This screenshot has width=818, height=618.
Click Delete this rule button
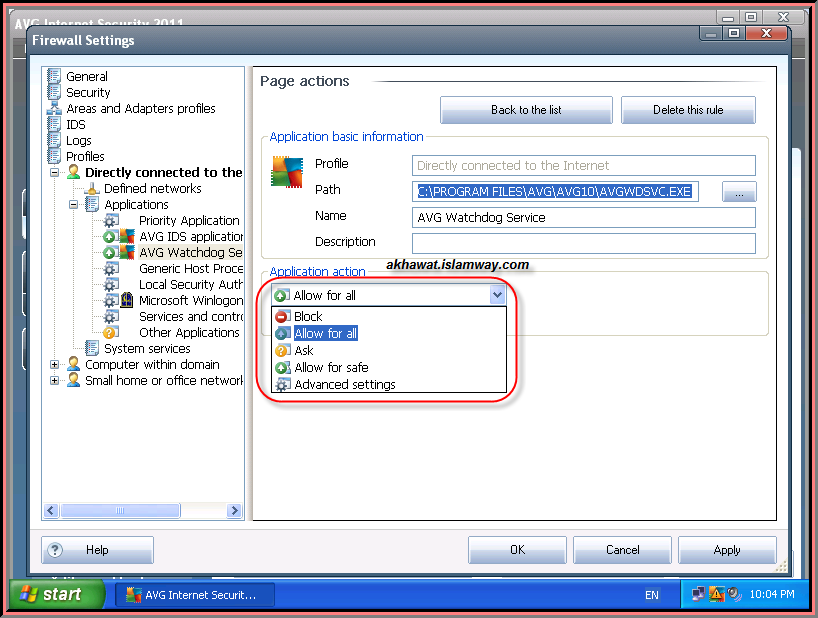coord(688,110)
